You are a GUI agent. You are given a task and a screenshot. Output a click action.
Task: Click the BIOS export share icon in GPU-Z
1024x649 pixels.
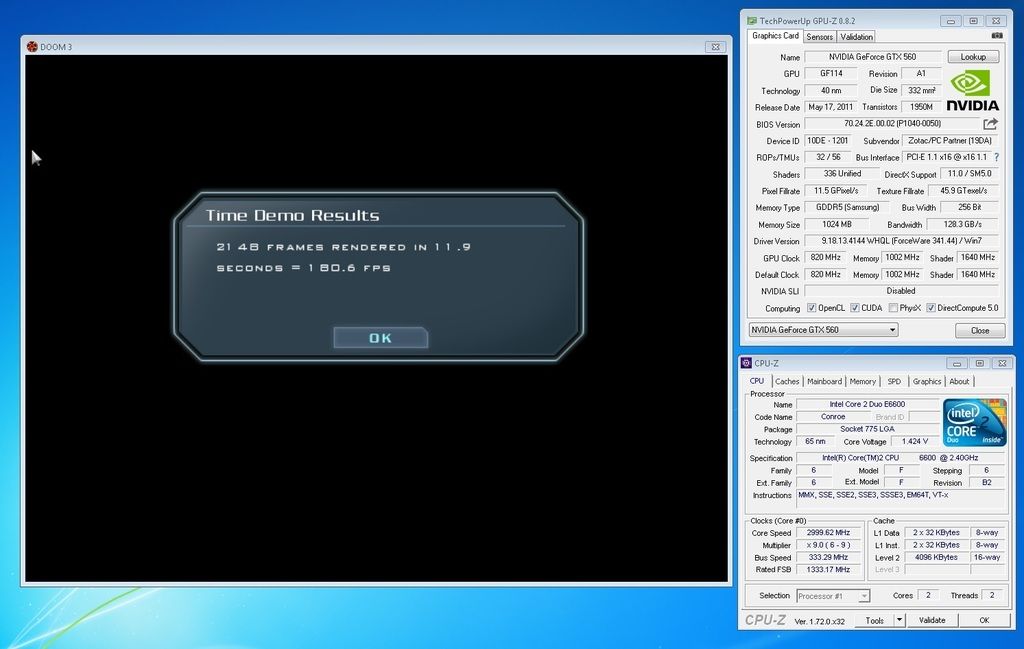click(991, 123)
